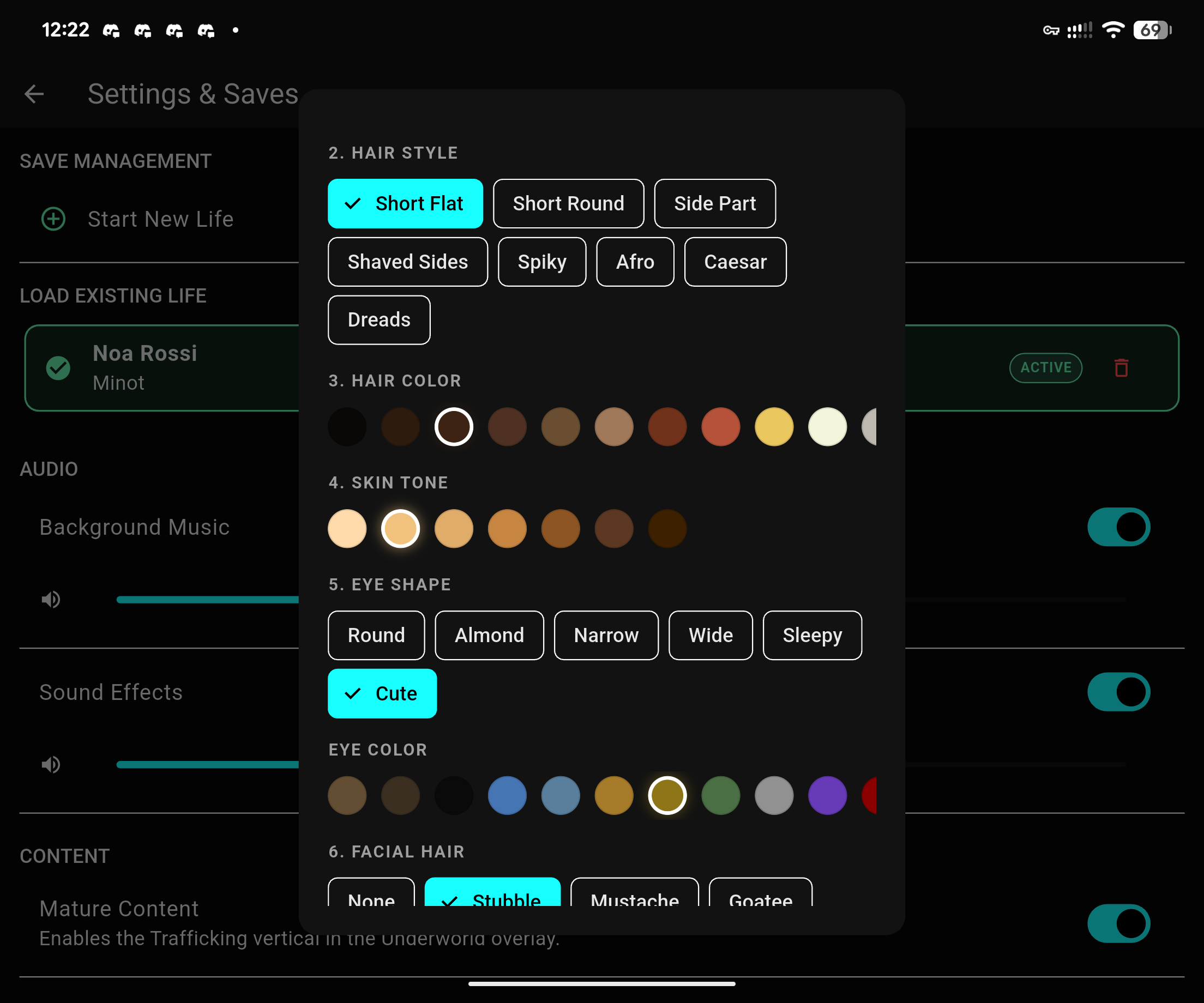
Task: Click the ACTIVE badge on the save
Action: click(1046, 367)
